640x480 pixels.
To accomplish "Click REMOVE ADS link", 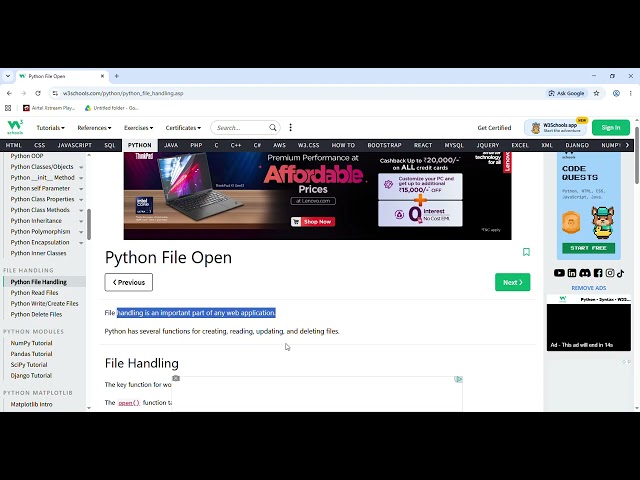I will tap(589, 288).
